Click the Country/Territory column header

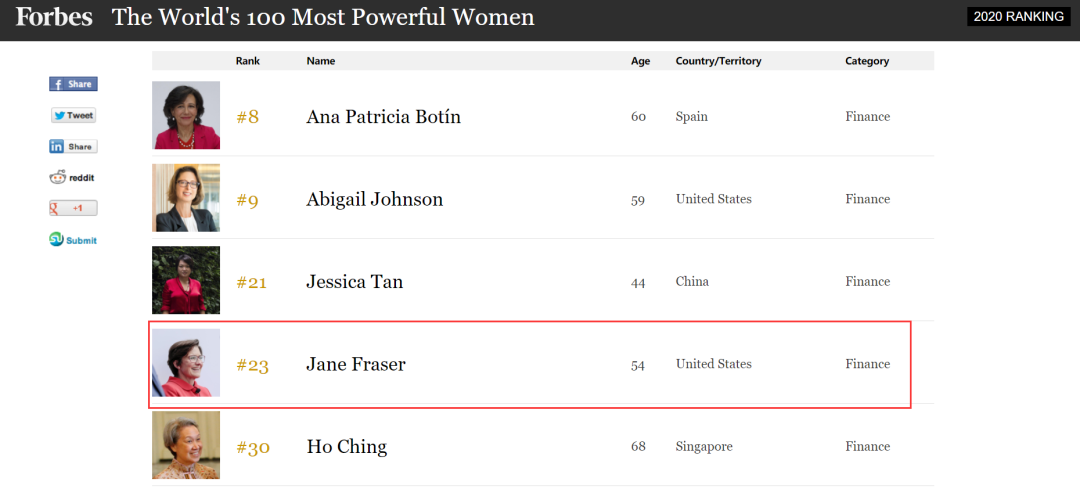(x=718, y=61)
